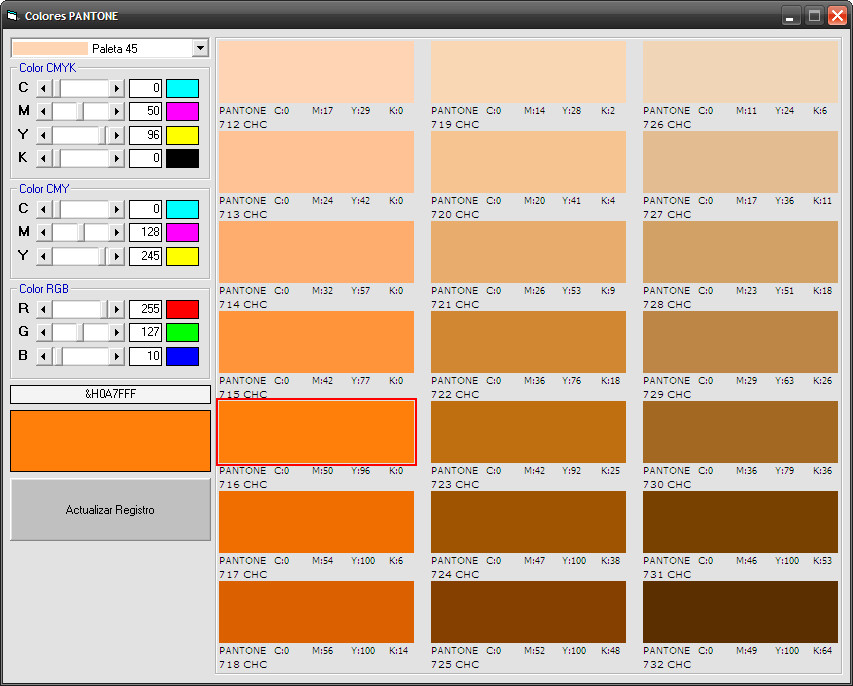Click right arrow of CMY Y scrollbar
The width and height of the screenshot is (853, 686).
point(116,256)
